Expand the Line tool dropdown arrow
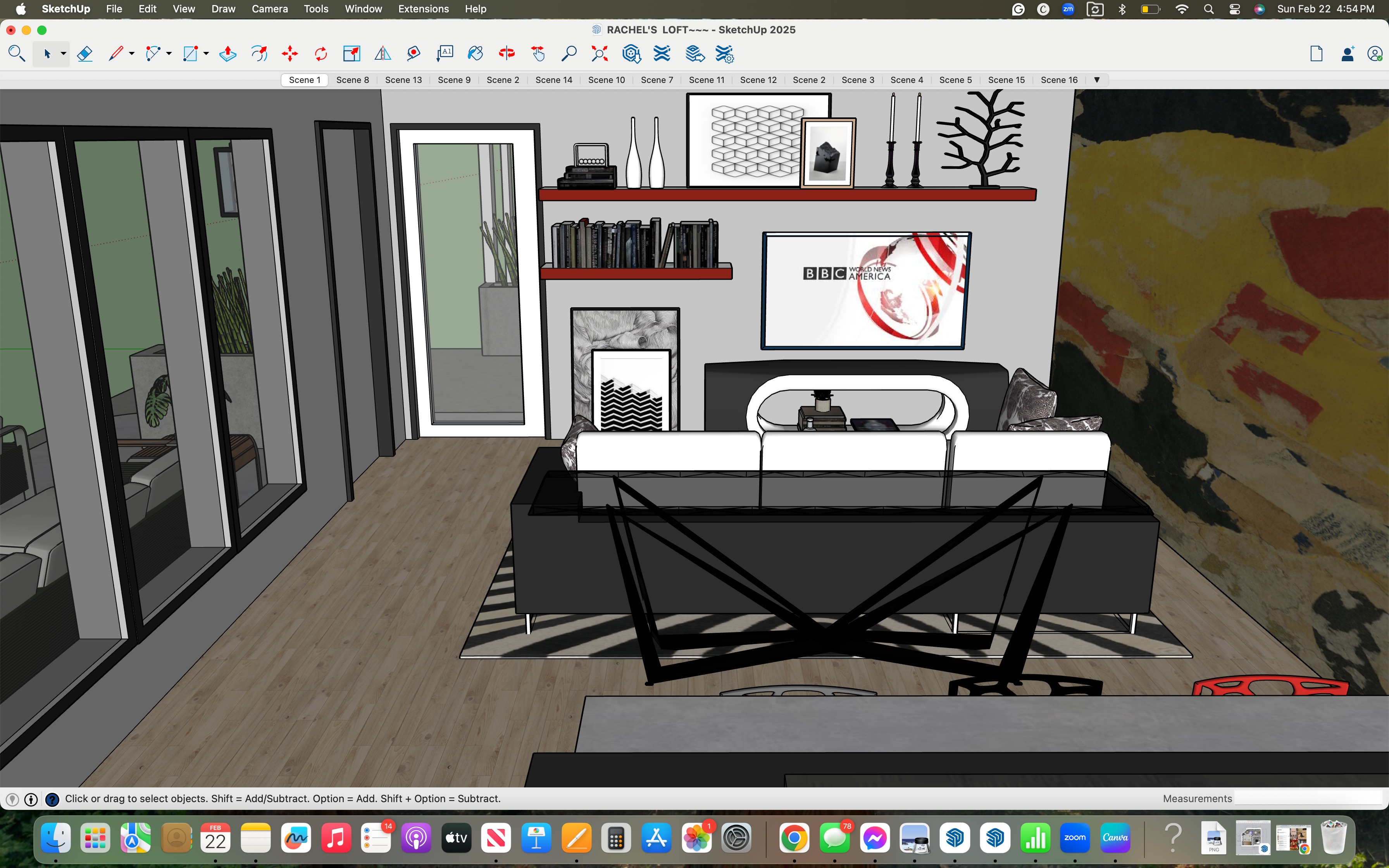This screenshot has width=1389, height=868. point(131,54)
